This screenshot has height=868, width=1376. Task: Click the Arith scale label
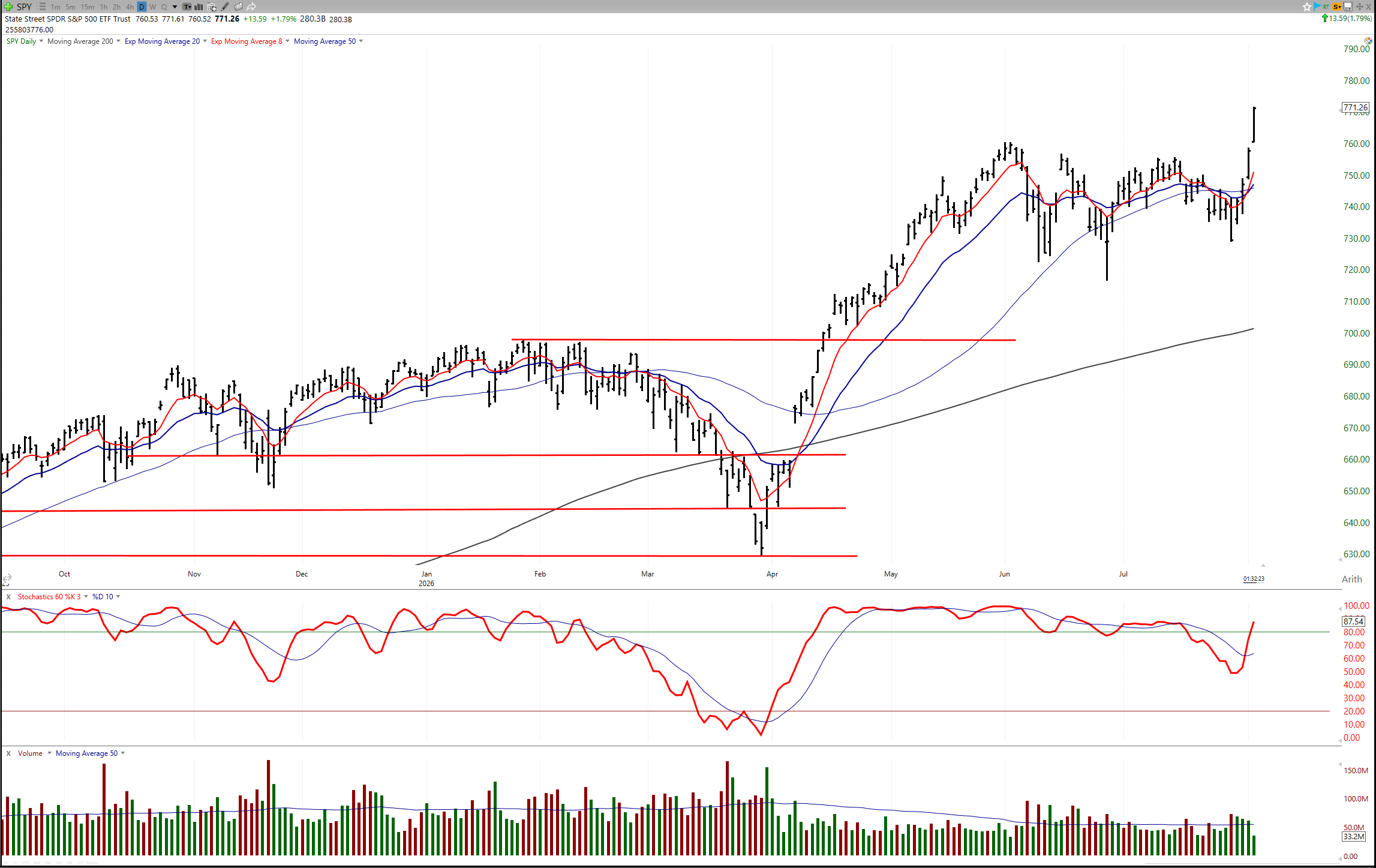[x=1352, y=579]
